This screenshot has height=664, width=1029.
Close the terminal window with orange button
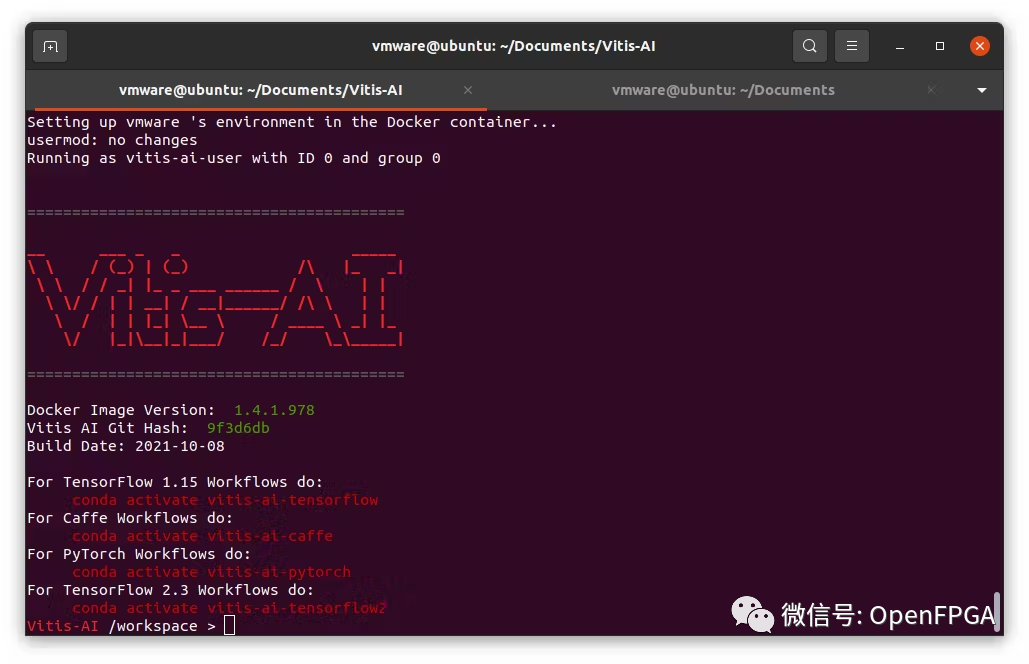[980, 46]
